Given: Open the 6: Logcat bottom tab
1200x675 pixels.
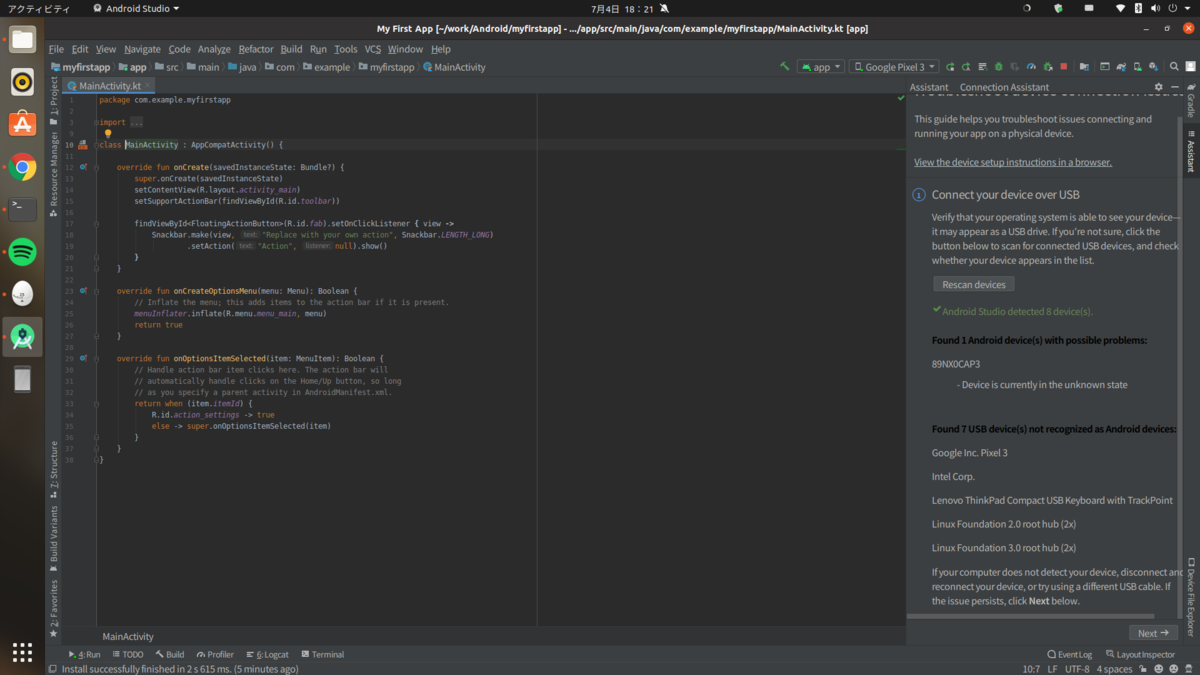Looking at the screenshot, I should tap(266, 654).
